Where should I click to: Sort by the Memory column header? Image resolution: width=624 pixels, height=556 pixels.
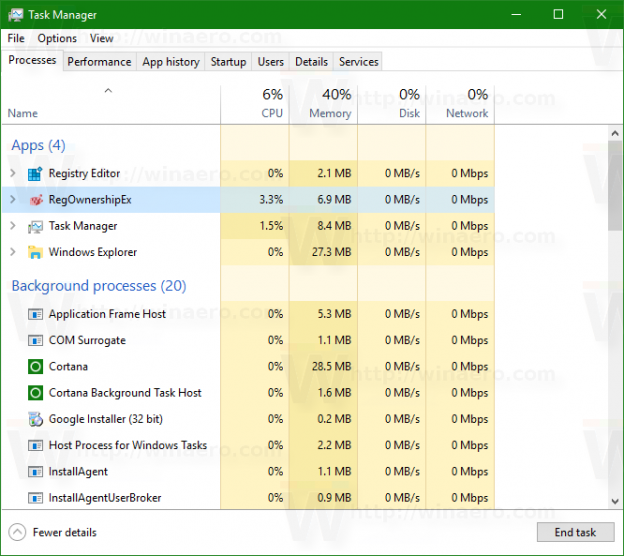323,105
